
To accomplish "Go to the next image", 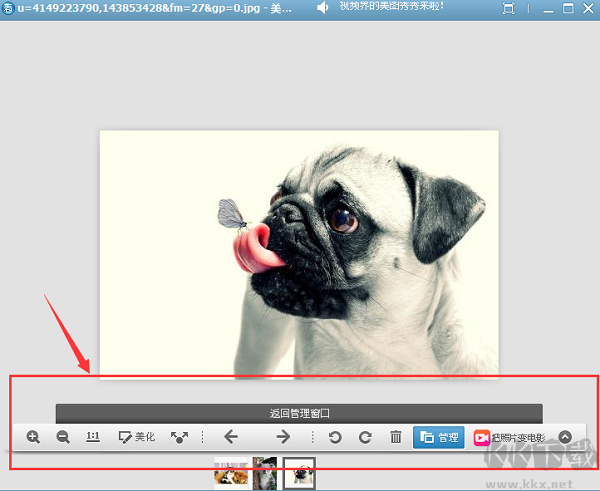I will point(283,437).
